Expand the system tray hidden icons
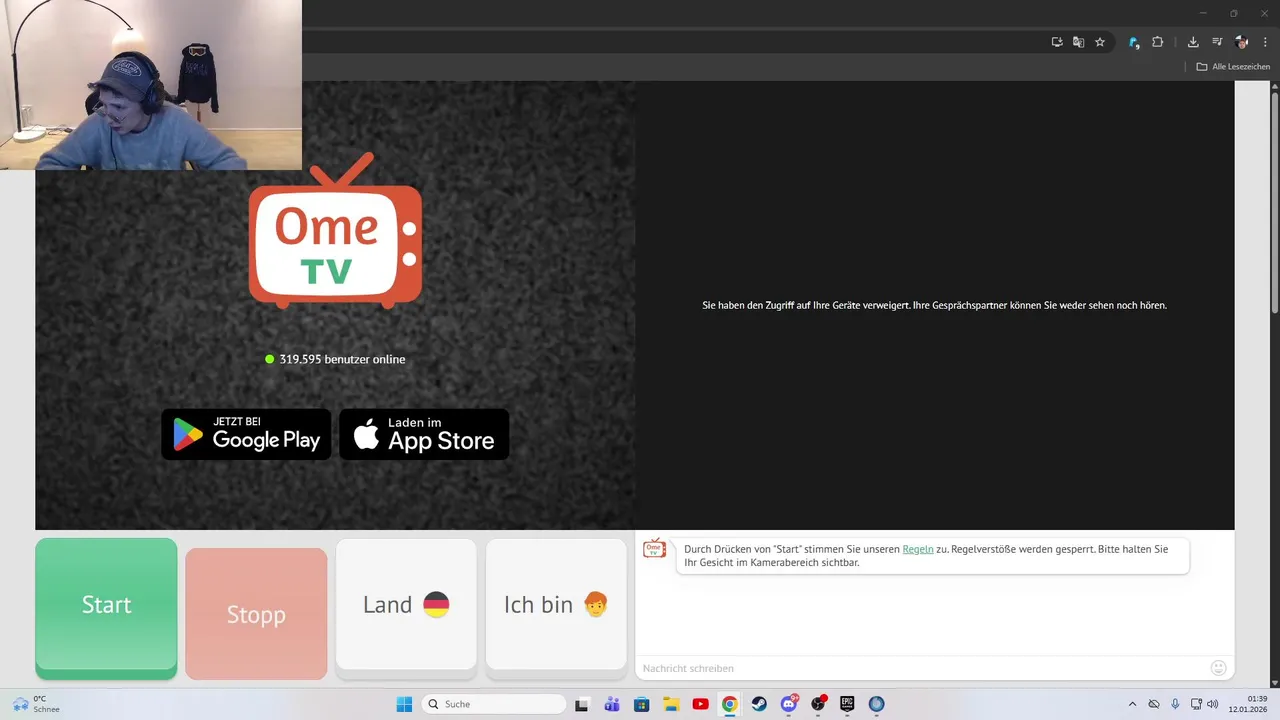The width and height of the screenshot is (1280, 720). point(1132,704)
